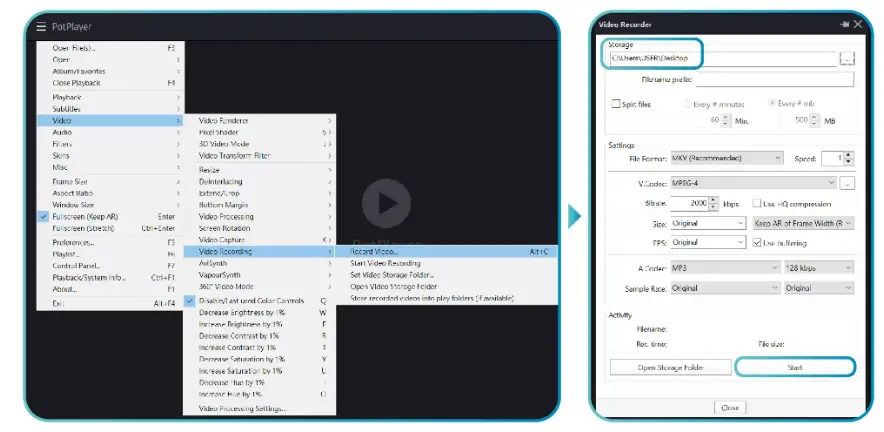Click the Close button in Video Recorder
The height and width of the screenshot is (432, 884).
click(730, 407)
